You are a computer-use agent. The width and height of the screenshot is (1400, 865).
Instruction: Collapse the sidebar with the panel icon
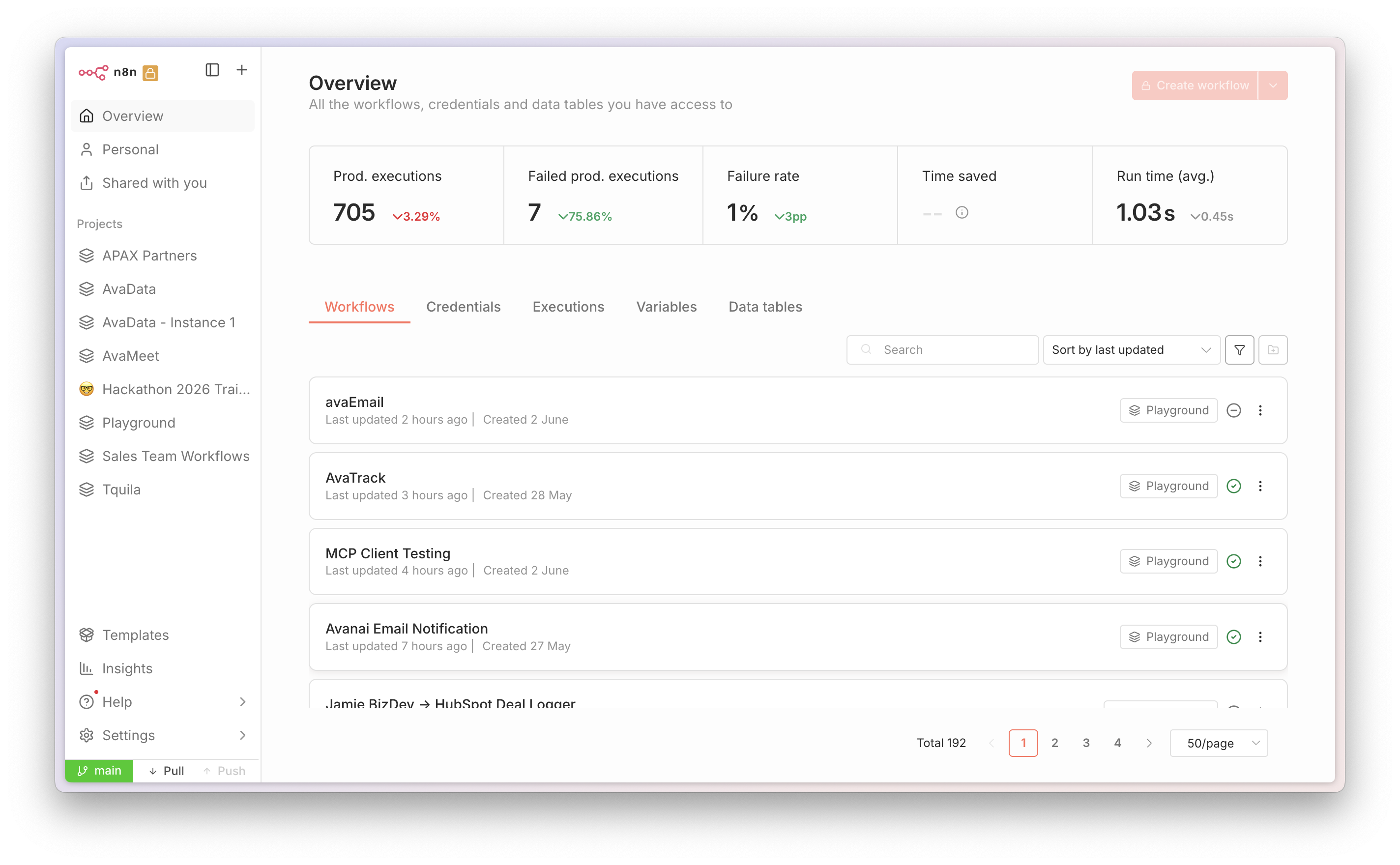pyautogui.click(x=212, y=70)
